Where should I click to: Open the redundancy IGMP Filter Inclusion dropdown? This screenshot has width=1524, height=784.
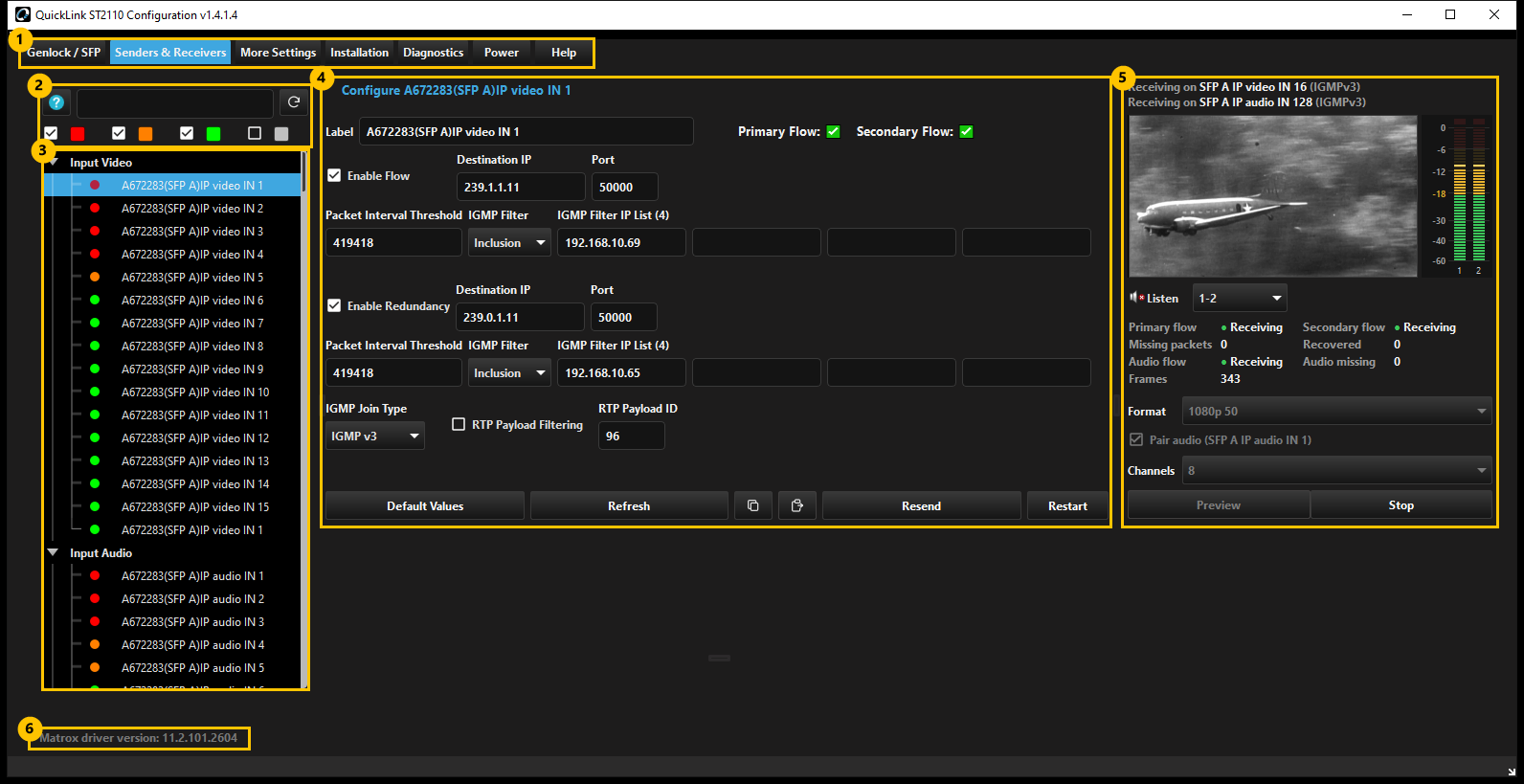(x=509, y=372)
